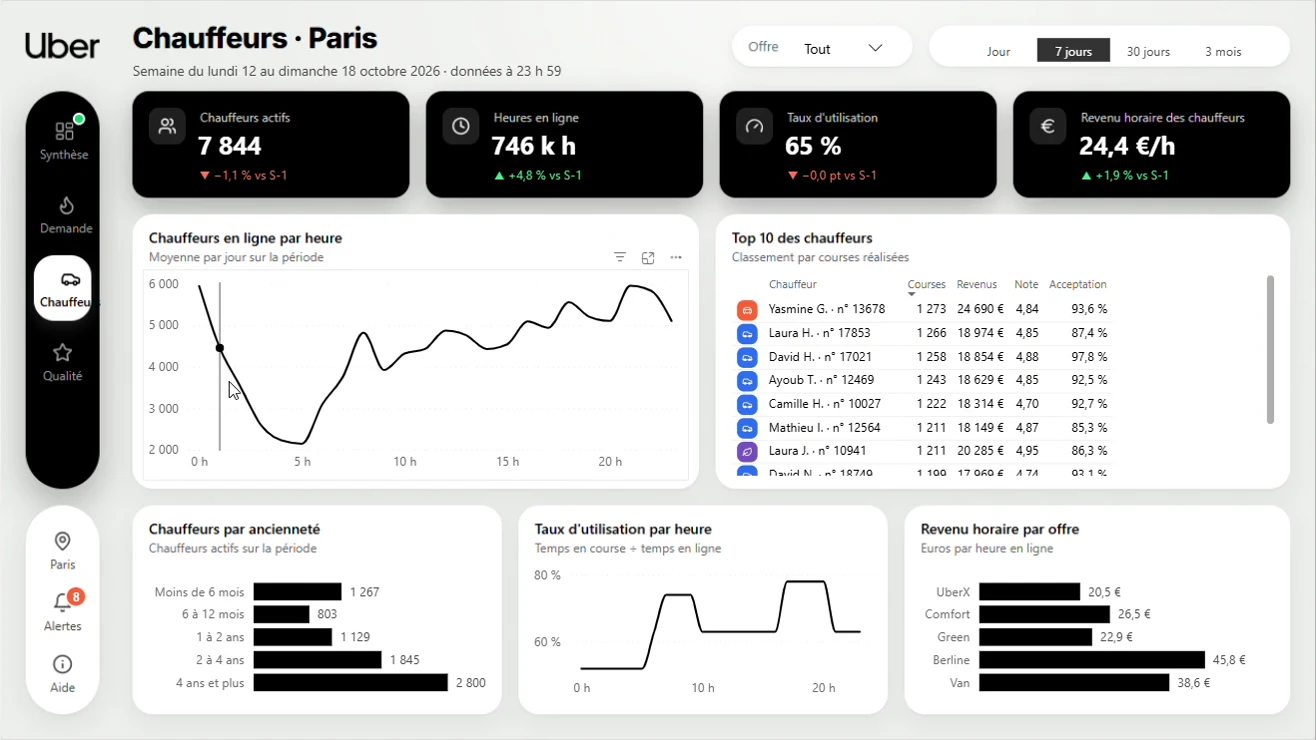Image resolution: width=1316 pixels, height=740 pixels.
Task: Click Top 10 table vertical scrollbar
Action: (1271, 349)
